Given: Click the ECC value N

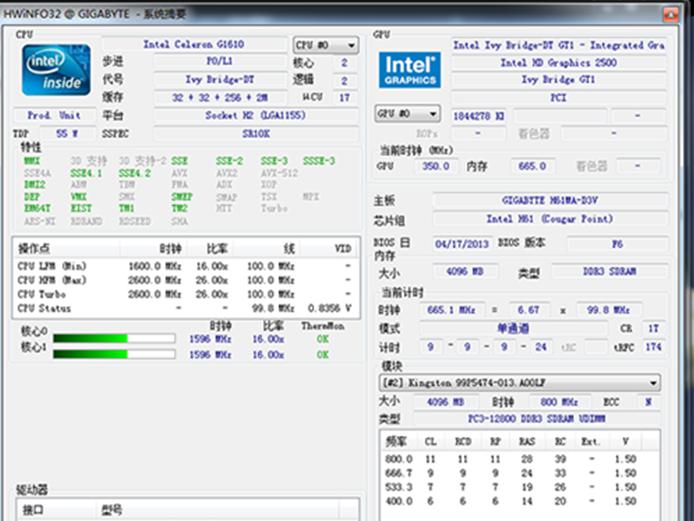Looking at the screenshot, I should pos(648,402).
